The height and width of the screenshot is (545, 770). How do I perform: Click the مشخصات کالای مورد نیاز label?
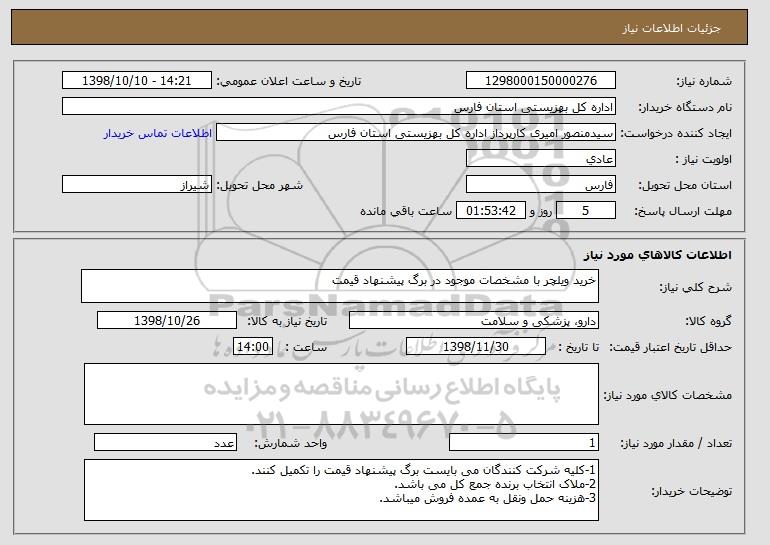(667, 395)
